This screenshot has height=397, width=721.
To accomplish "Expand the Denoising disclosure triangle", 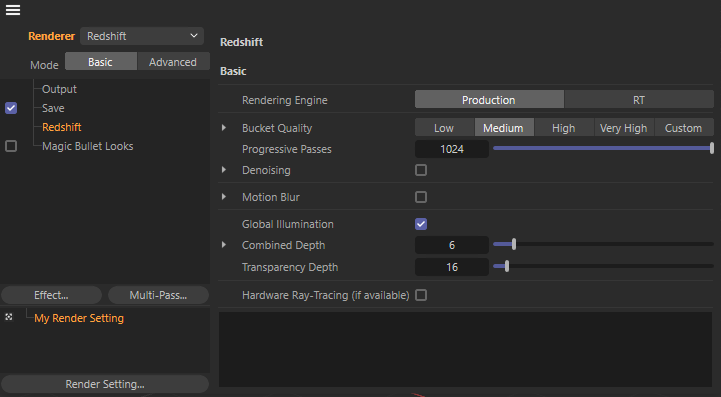I will [x=224, y=170].
